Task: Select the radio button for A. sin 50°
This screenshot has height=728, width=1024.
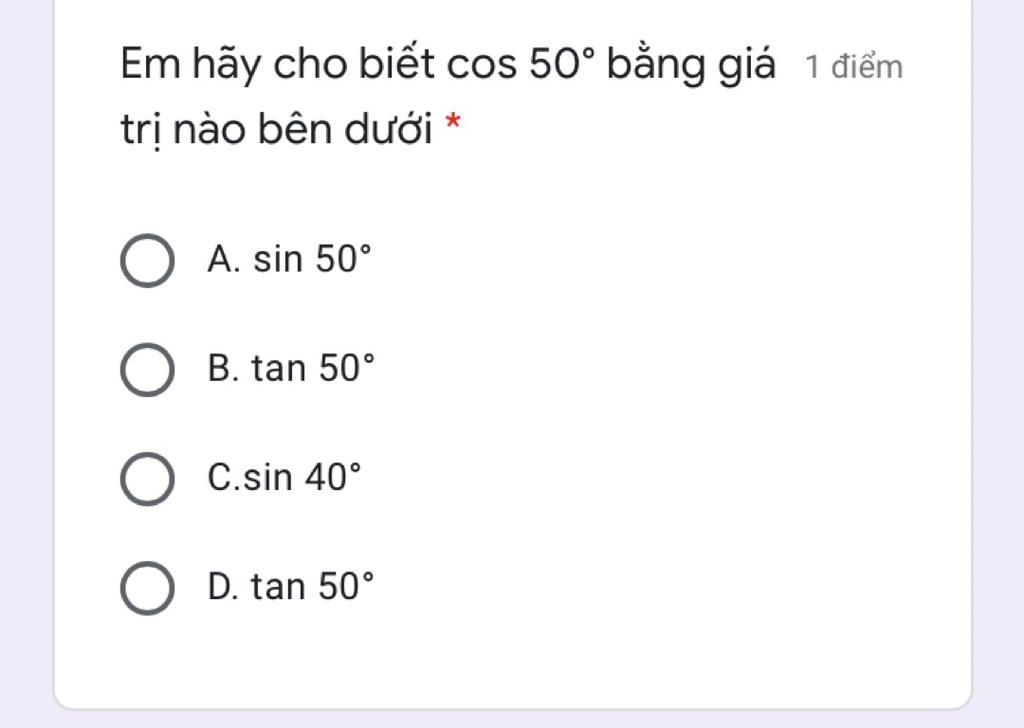Action: (146, 261)
